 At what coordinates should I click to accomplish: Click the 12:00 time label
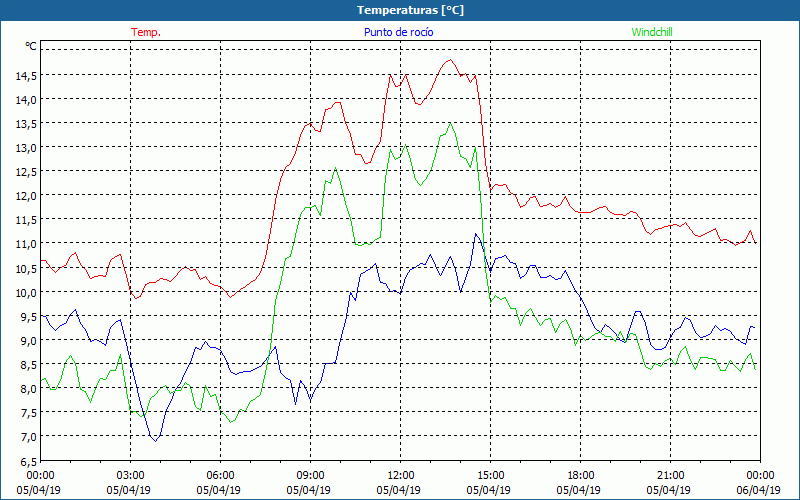401,475
